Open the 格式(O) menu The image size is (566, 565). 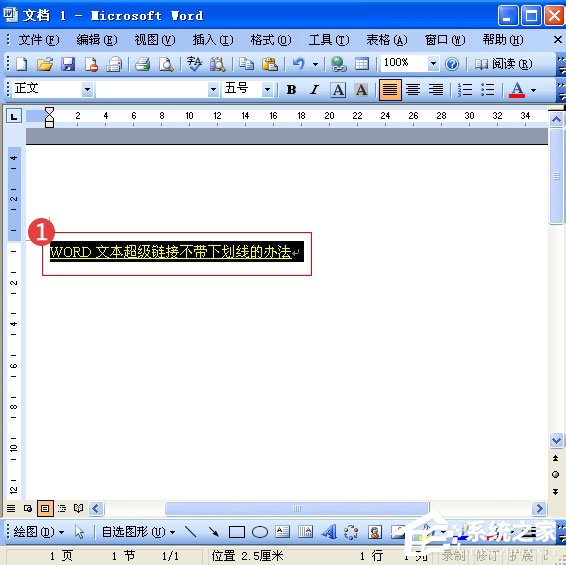tap(271, 40)
